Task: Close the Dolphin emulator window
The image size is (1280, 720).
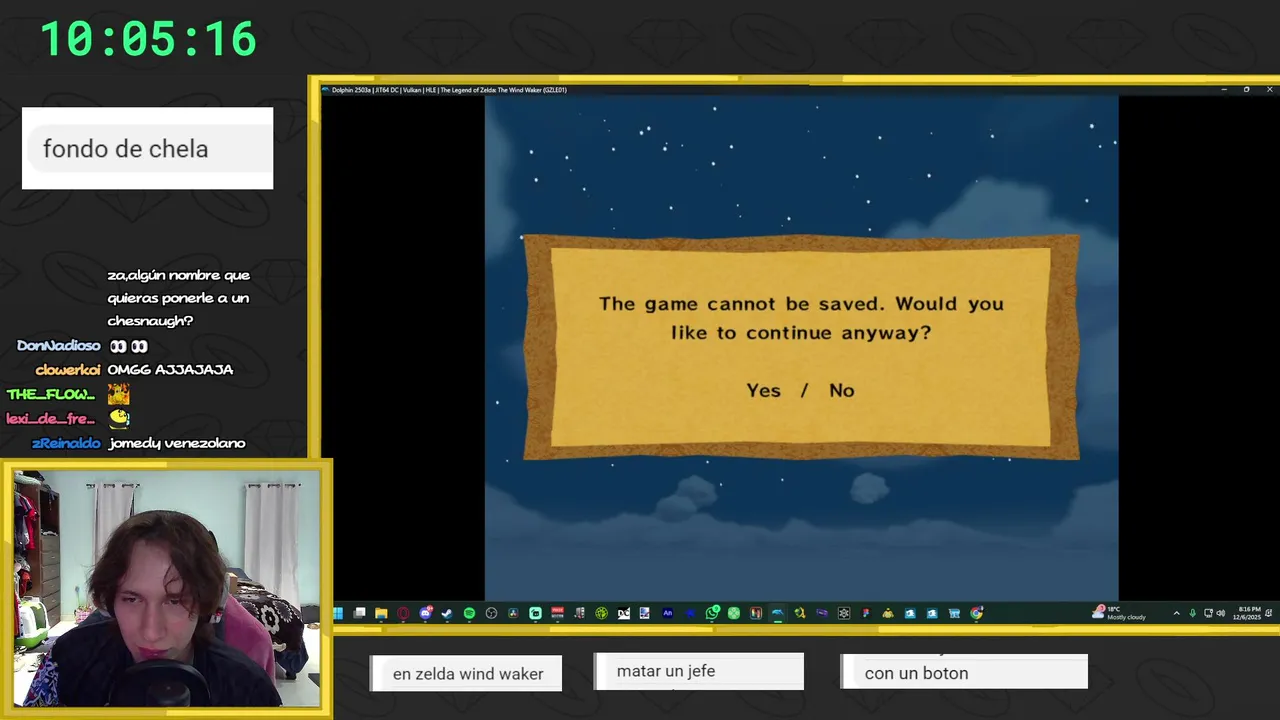Action: [x=1269, y=90]
